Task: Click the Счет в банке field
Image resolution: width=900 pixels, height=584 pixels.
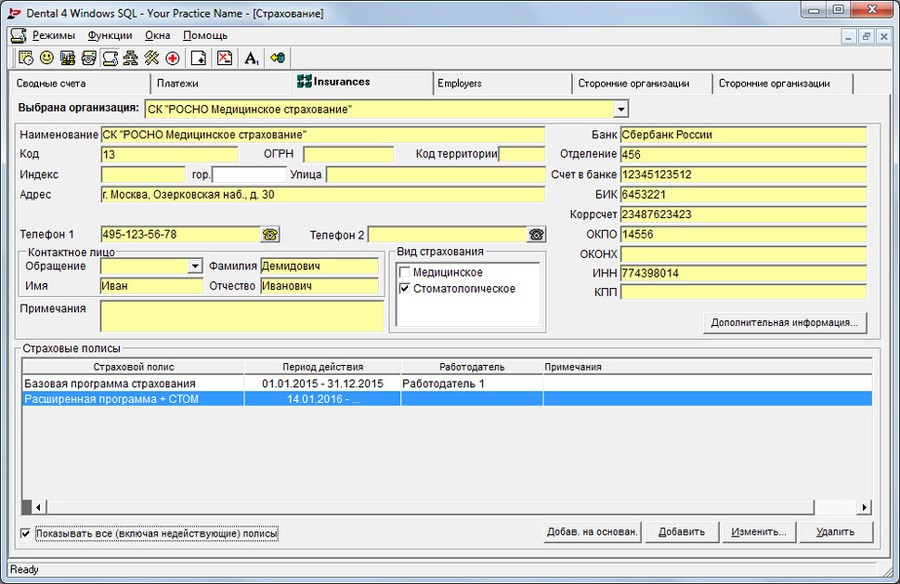Action: pos(743,175)
